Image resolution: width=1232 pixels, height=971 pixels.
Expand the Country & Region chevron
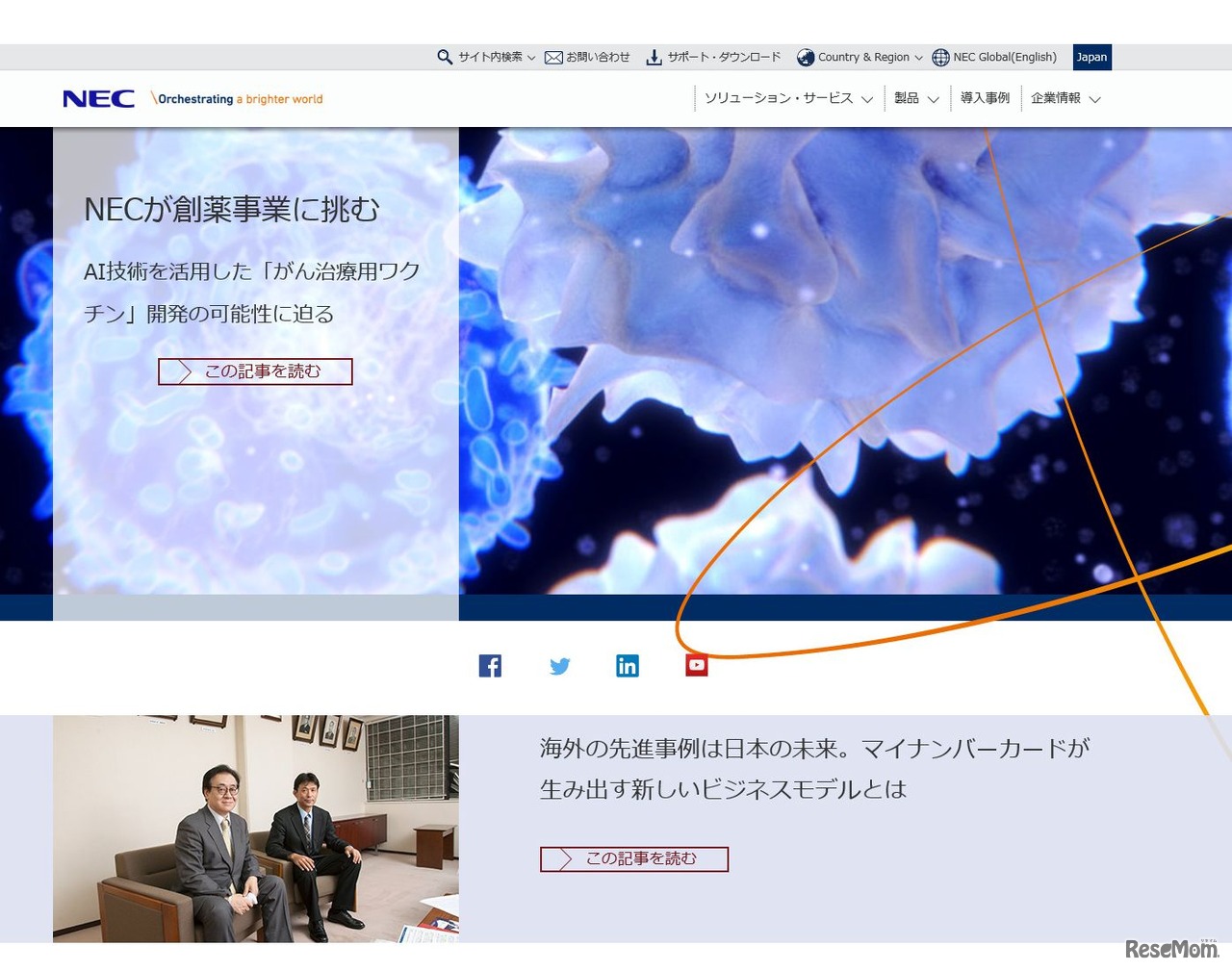pyautogui.click(x=919, y=57)
